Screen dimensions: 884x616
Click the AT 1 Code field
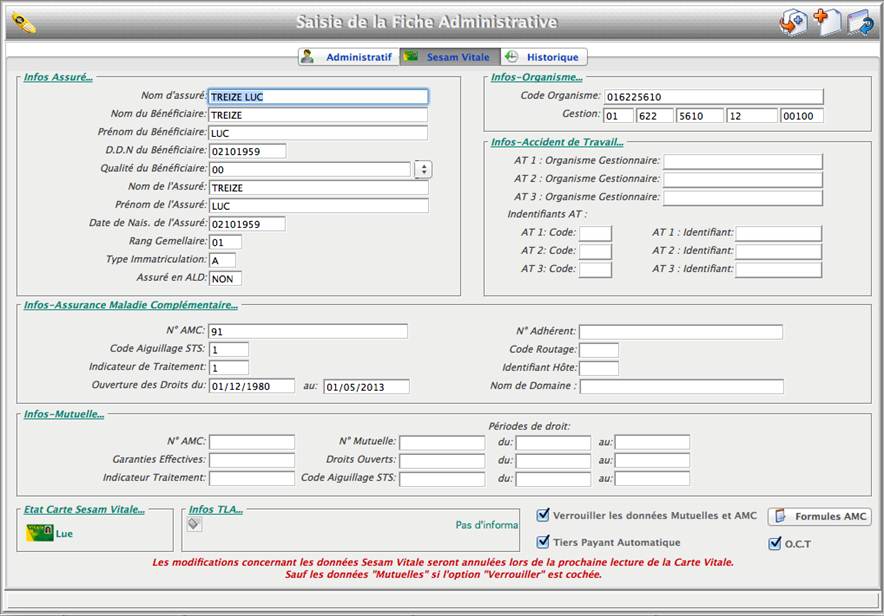(x=595, y=233)
